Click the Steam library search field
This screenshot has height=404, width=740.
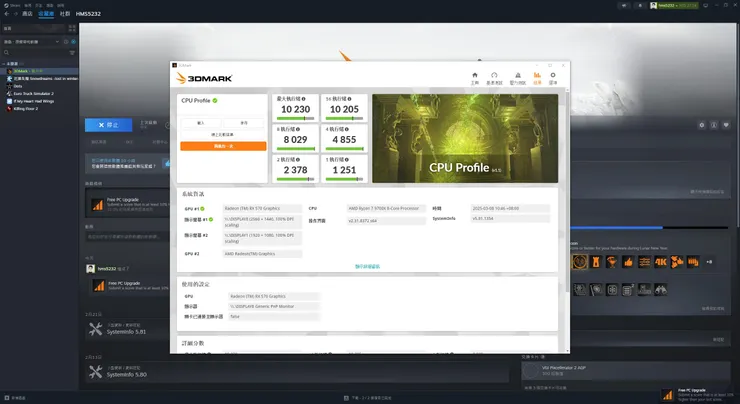pyautogui.click(x=34, y=52)
